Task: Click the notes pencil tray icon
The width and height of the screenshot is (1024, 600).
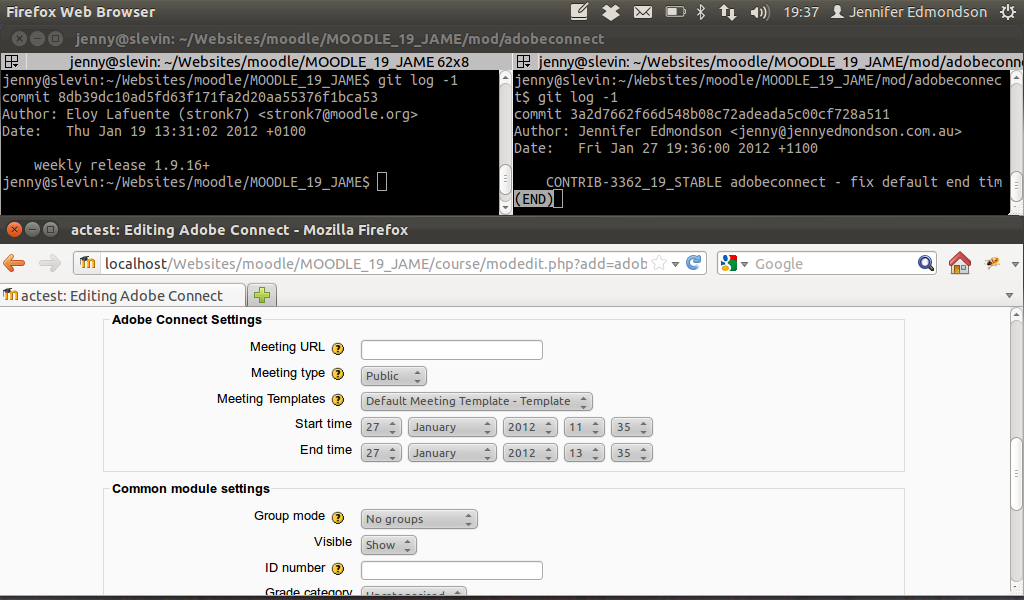Action: point(579,11)
